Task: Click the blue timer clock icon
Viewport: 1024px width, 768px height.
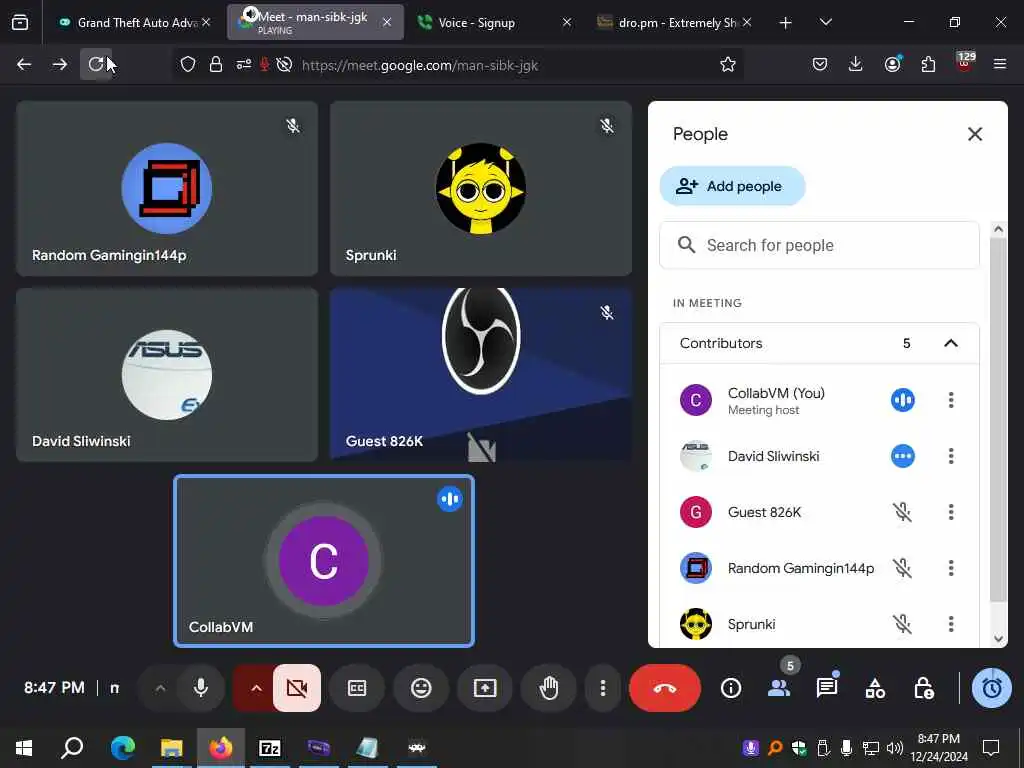Action: pyautogui.click(x=992, y=688)
